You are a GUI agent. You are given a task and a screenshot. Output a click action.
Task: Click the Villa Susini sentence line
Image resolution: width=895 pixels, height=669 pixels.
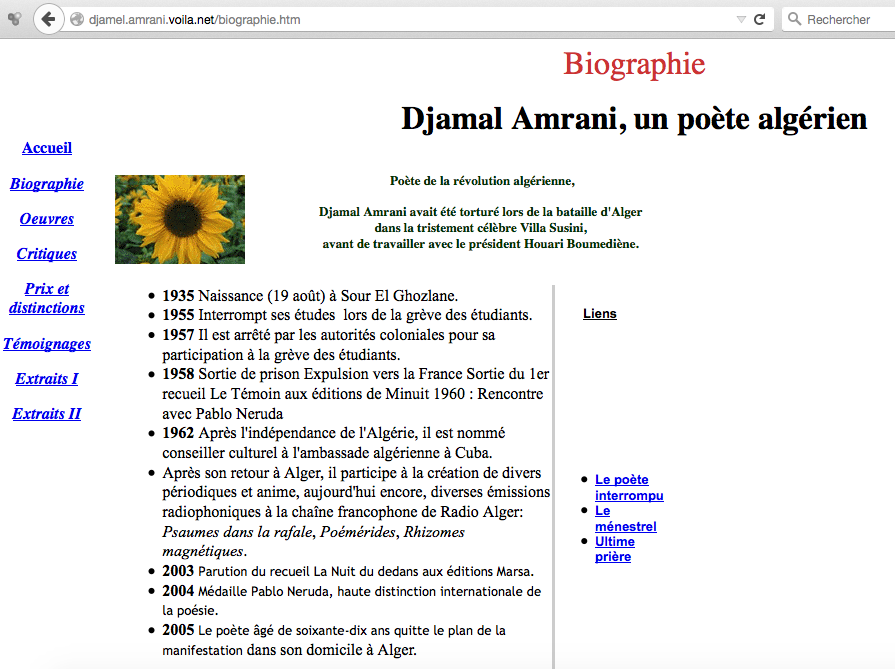481,228
